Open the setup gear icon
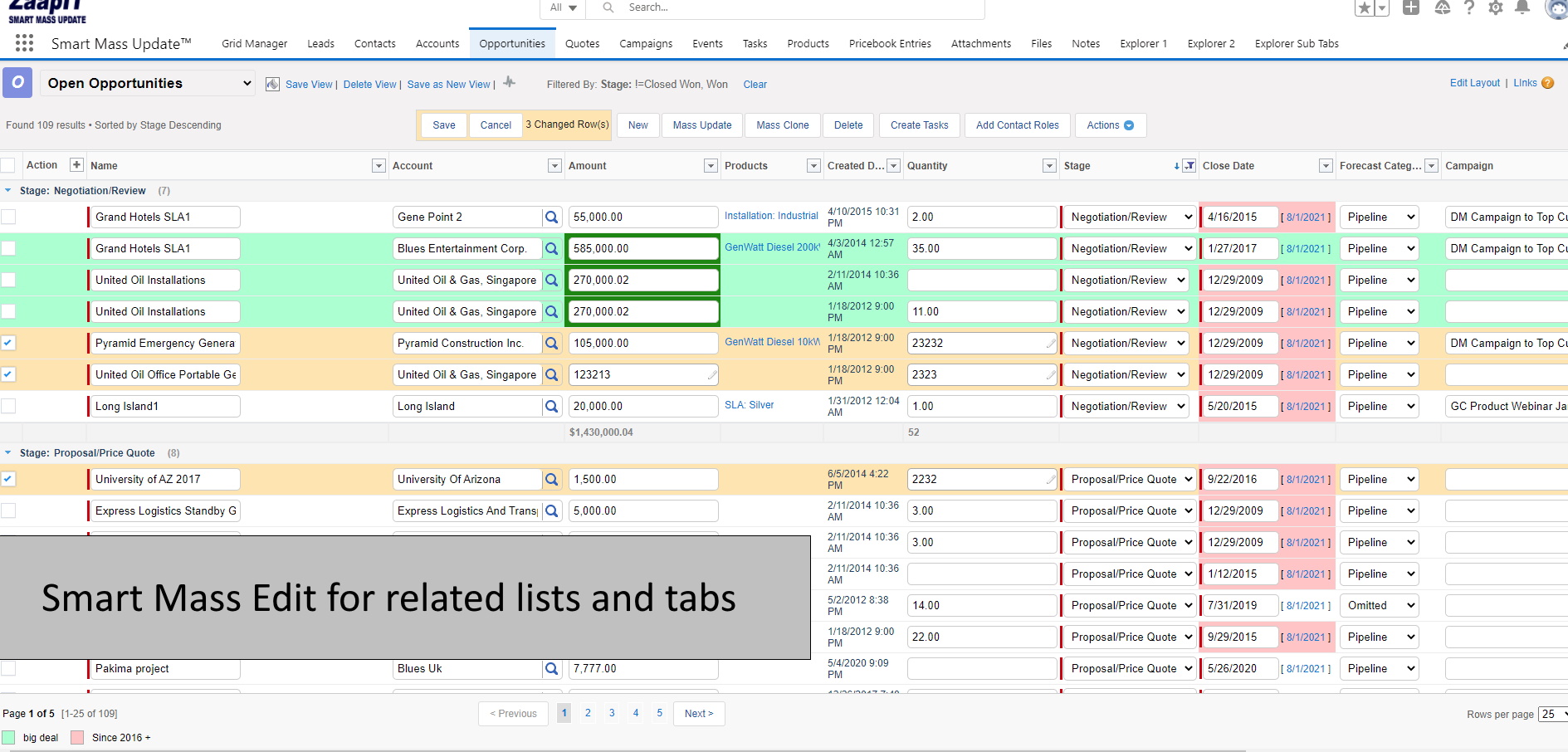1568x752 pixels. [1496, 7]
